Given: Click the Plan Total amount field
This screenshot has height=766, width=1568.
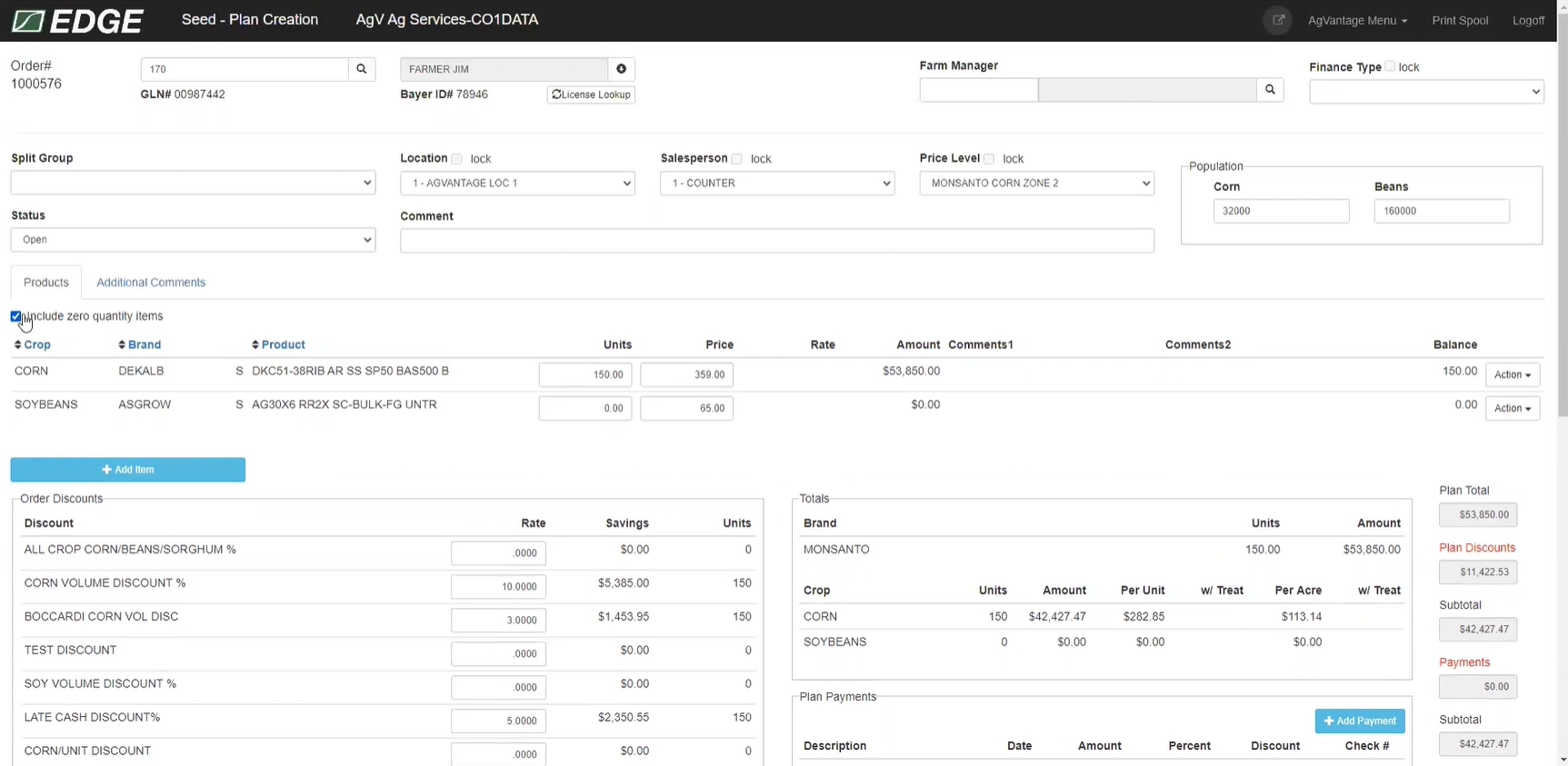Looking at the screenshot, I should pos(1478,514).
